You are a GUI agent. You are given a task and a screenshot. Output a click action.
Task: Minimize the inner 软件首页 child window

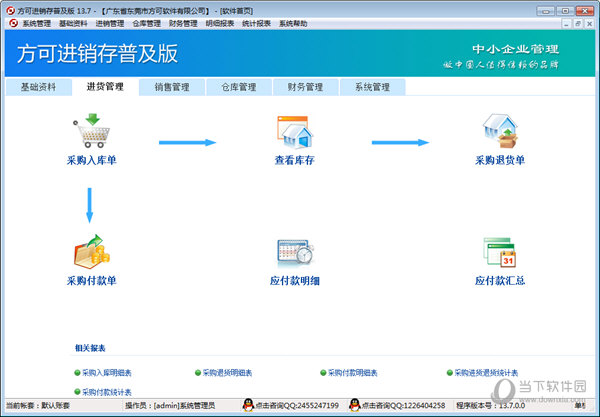[x=566, y=24]
